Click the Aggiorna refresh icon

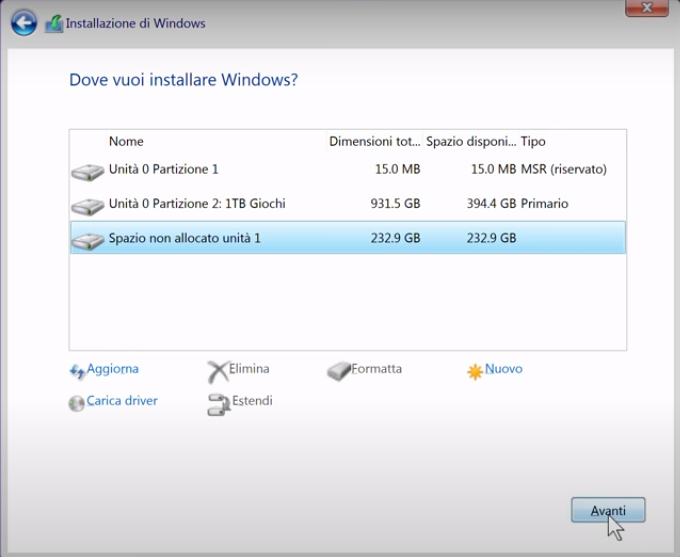coord(77,371)
